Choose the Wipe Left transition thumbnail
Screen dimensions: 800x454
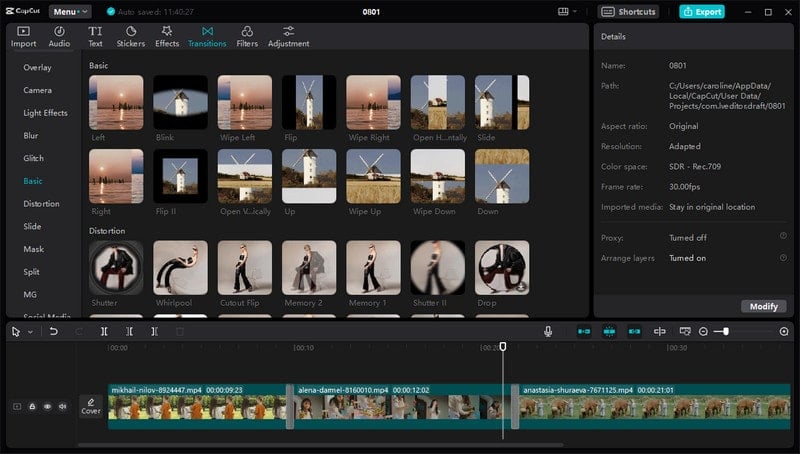[x=245, y=103]
